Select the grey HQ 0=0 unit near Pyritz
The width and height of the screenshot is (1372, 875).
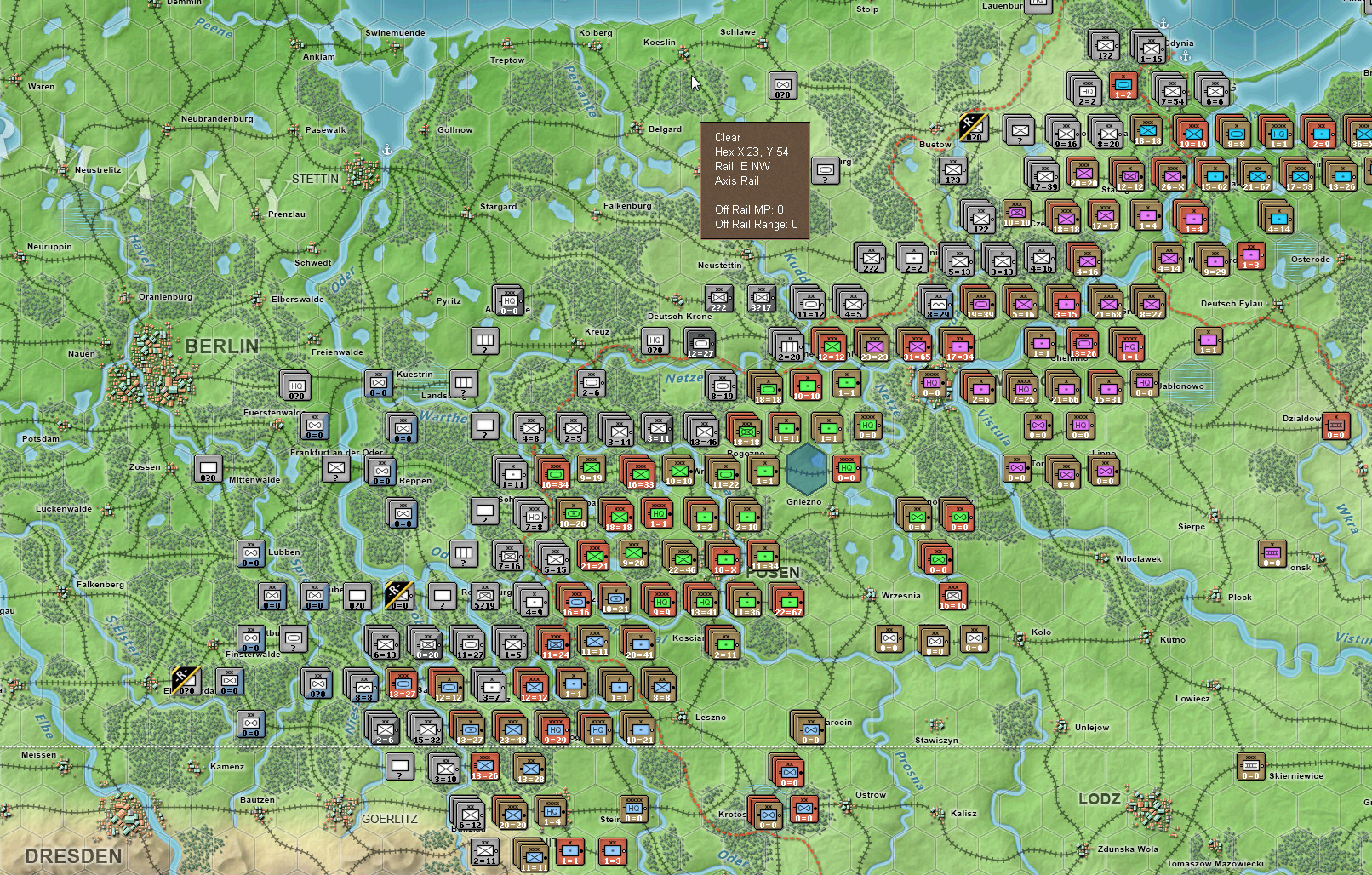pos(509,301)
